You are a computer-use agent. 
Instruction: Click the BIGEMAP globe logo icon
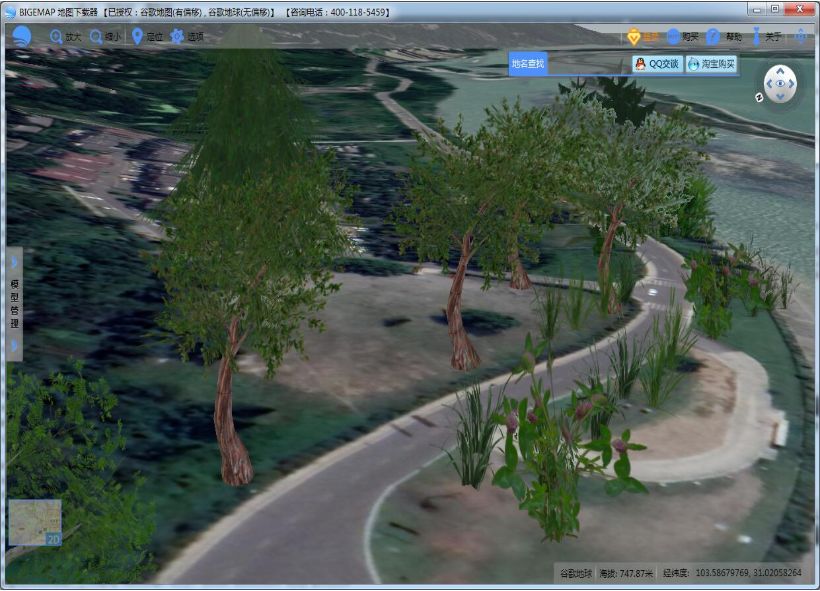coord(21,36)
